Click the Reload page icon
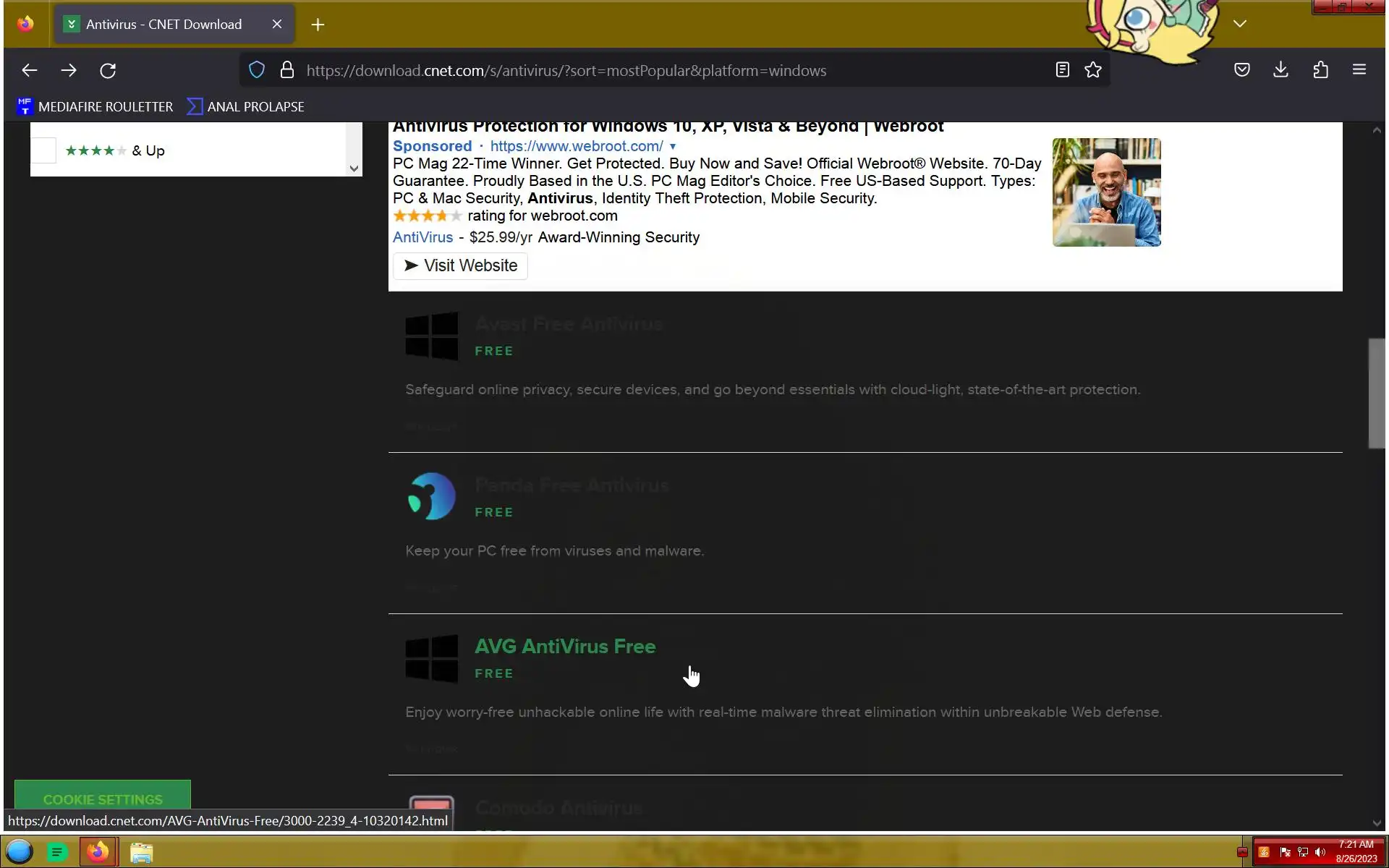The image size is (1389, 868). (x=108, y=70)
